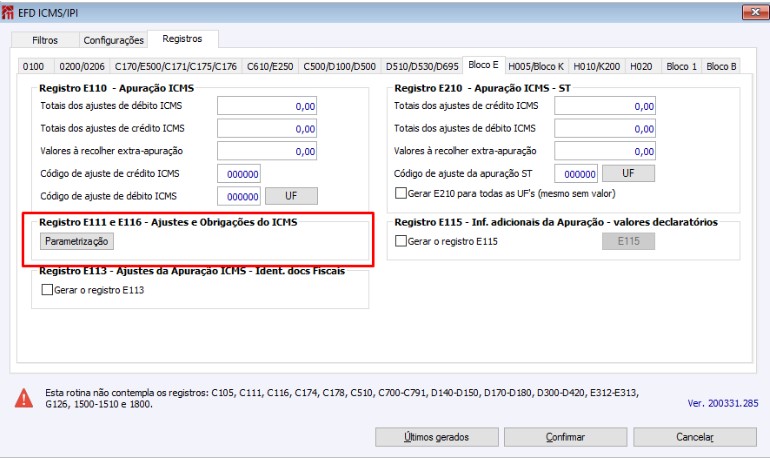Screen dimensions: 770x458
Task: Click the 'Registro E115 - Inf. adicionais' heading
Action: [x=556, y=222]
